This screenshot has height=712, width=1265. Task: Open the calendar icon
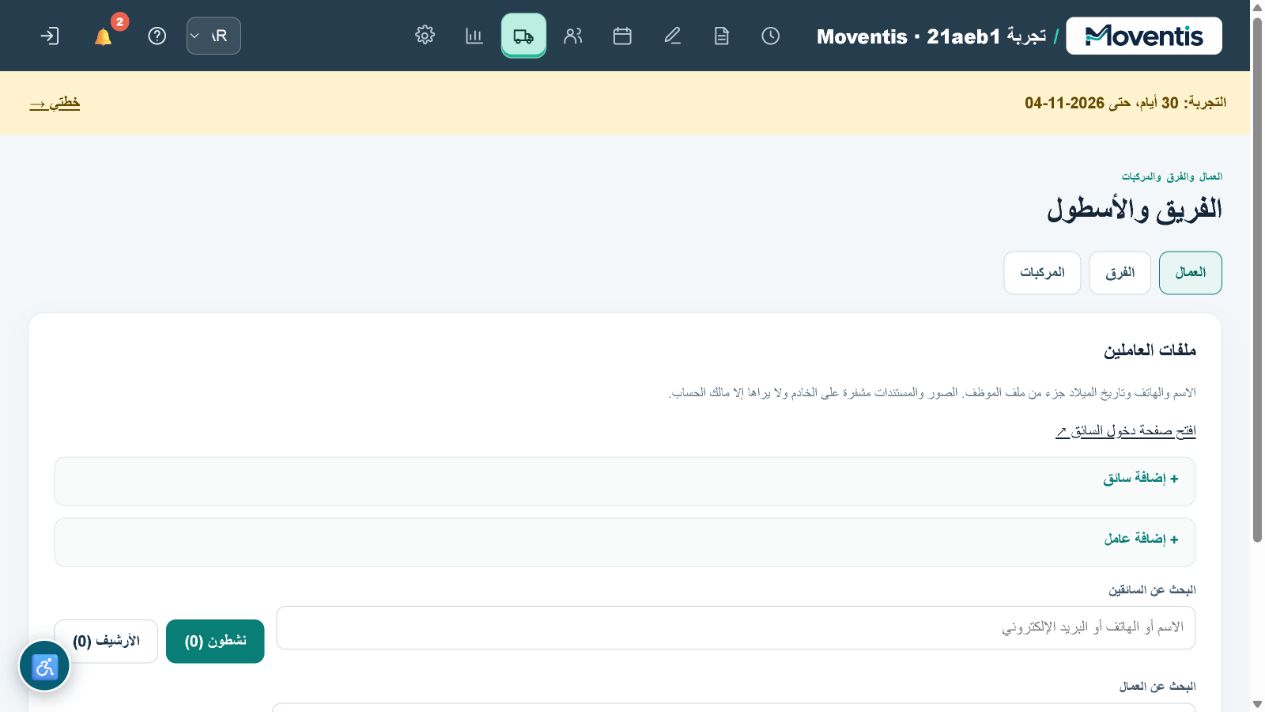click(622, 36)
